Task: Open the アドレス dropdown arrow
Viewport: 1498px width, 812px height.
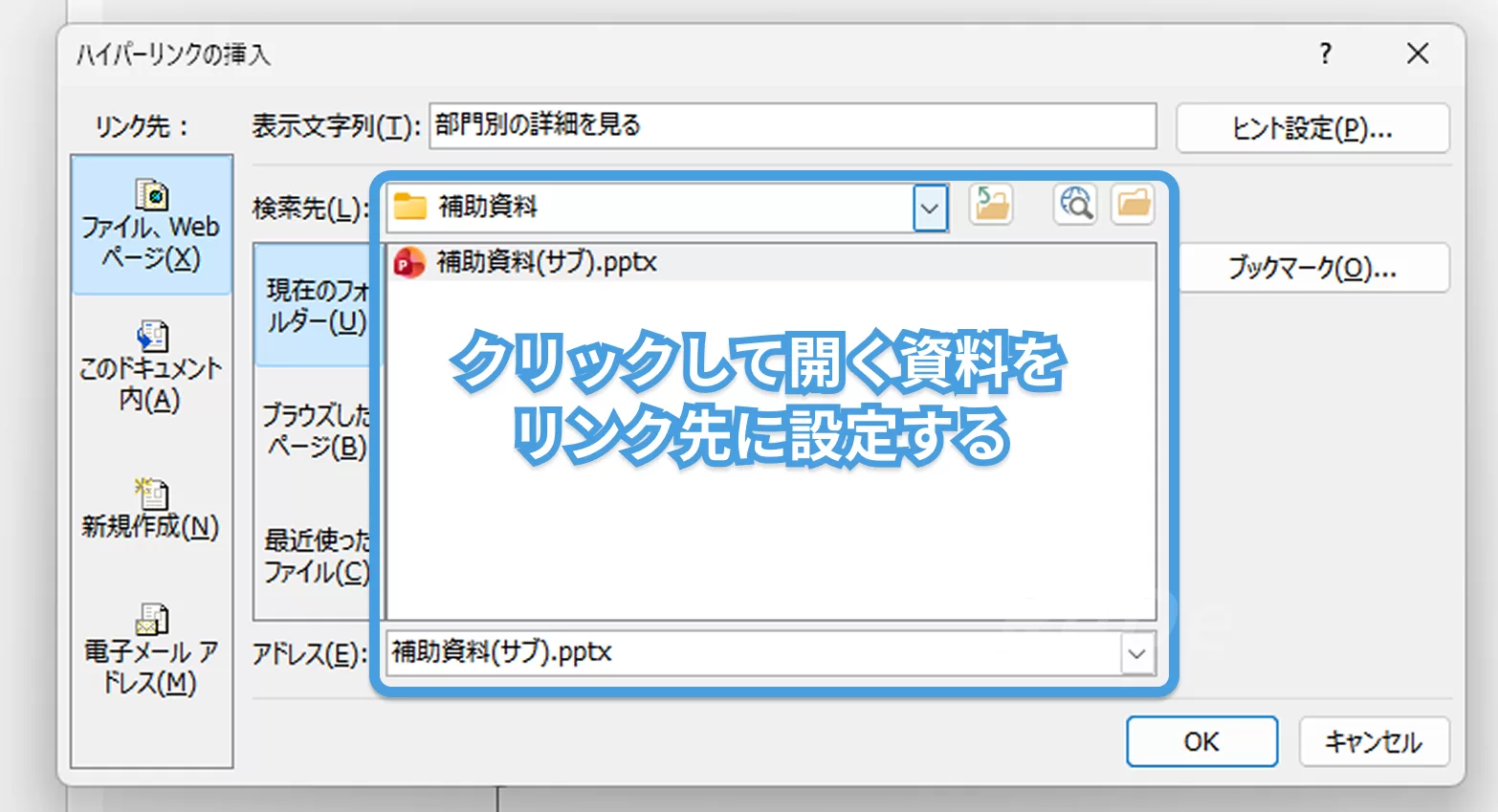Action: pos(1136,653)
